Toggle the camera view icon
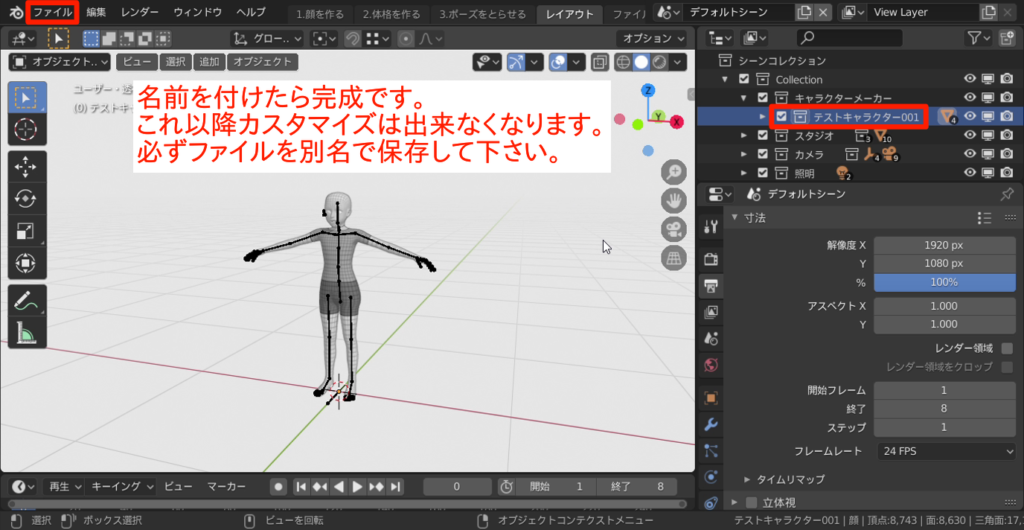Image resolution: width=1024 pixels, height=530 pixels. 673,230
